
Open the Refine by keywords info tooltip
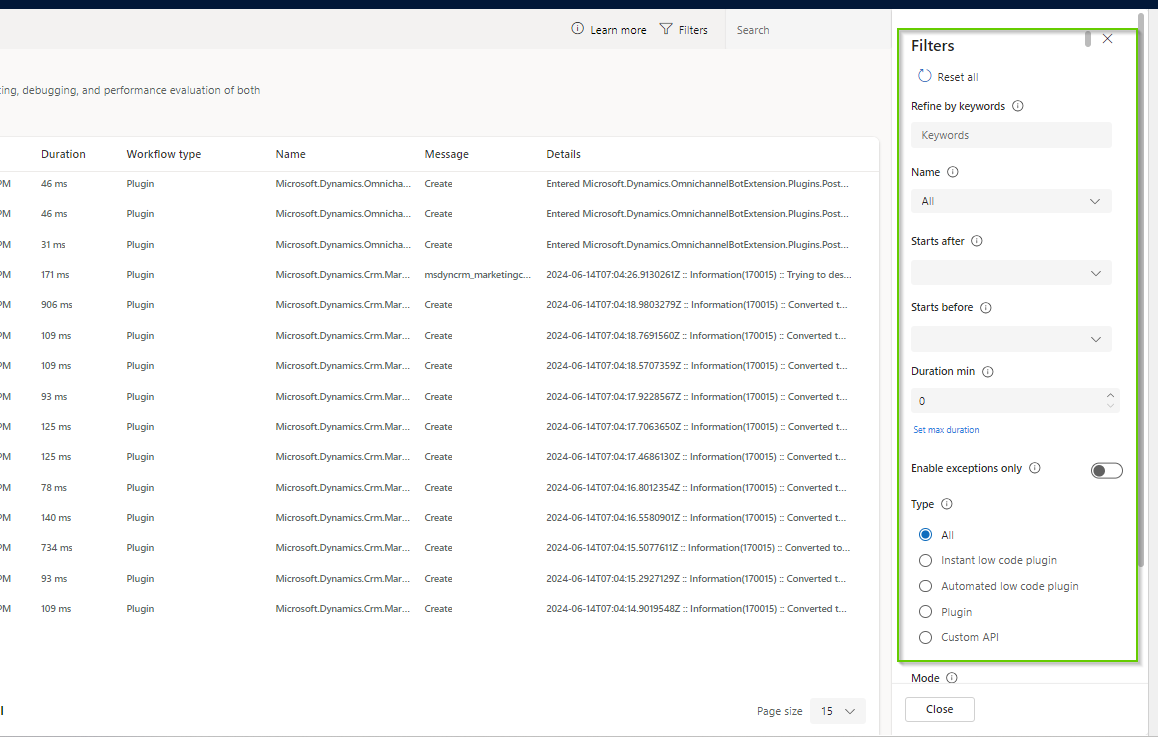[x=1018, y=105]
